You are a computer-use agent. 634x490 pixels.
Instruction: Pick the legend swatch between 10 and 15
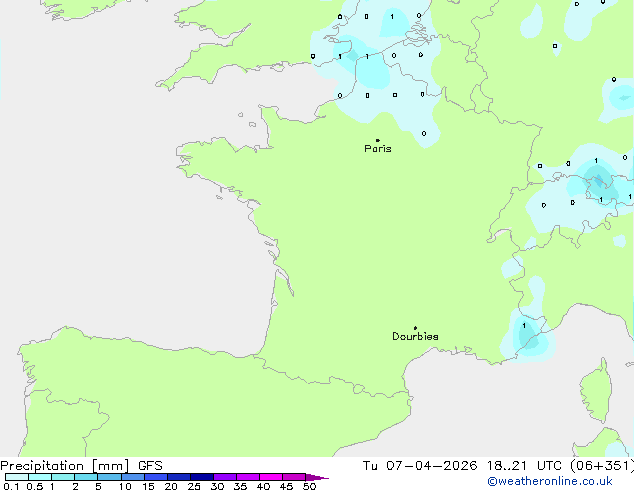133,477
